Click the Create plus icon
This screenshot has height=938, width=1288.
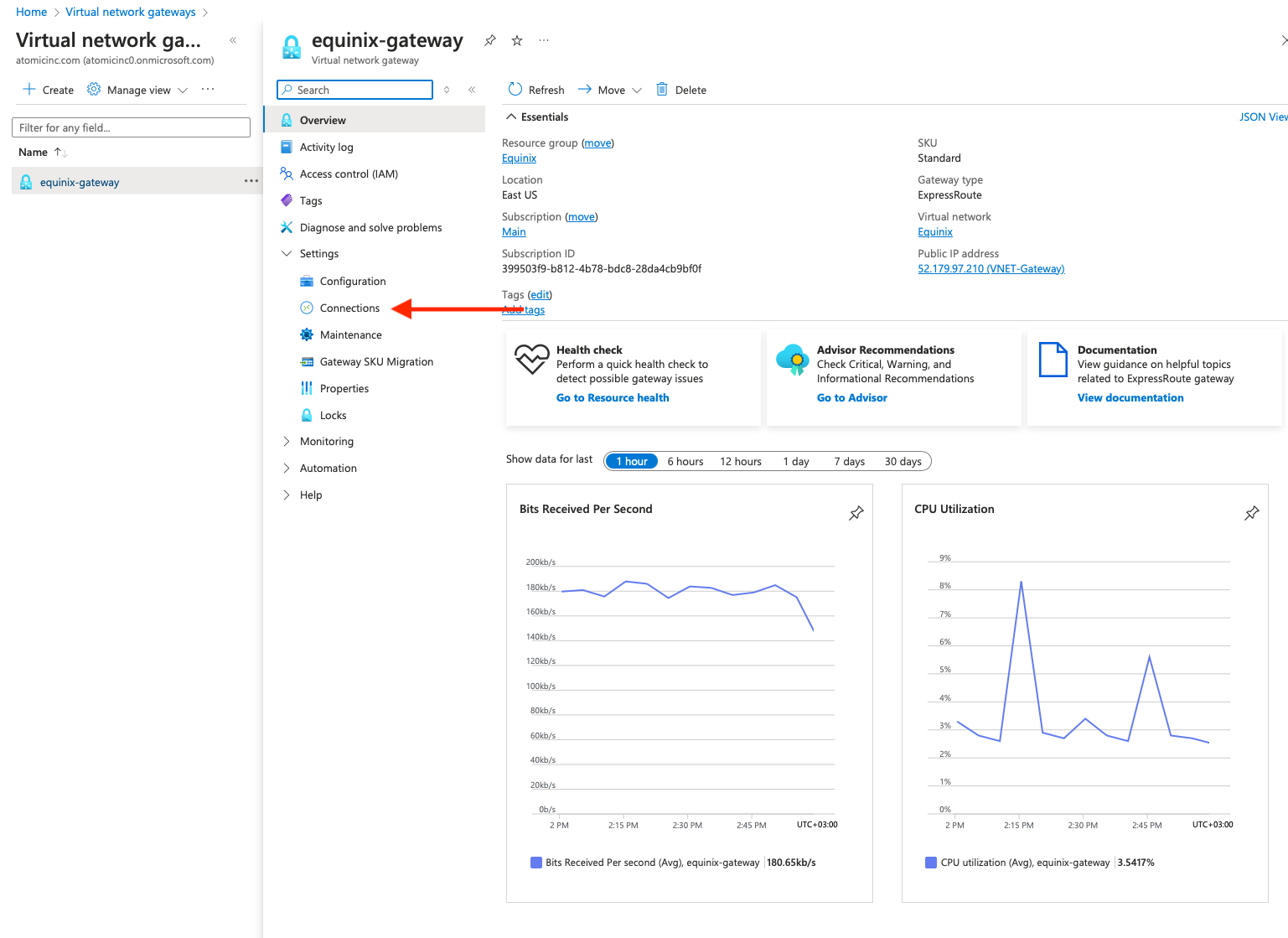click(x=29, y=90)
